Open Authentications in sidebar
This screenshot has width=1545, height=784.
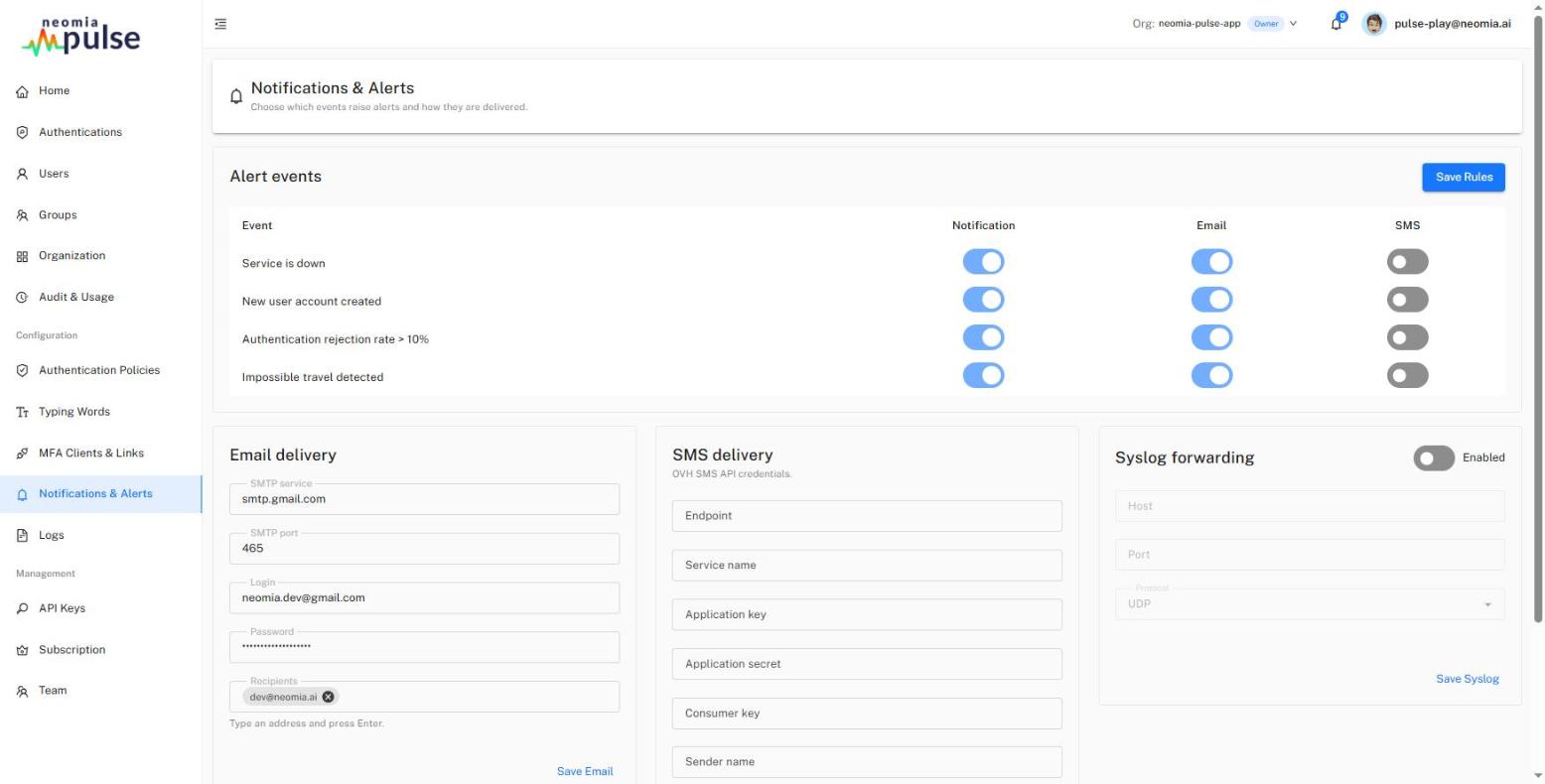point(101,132)
